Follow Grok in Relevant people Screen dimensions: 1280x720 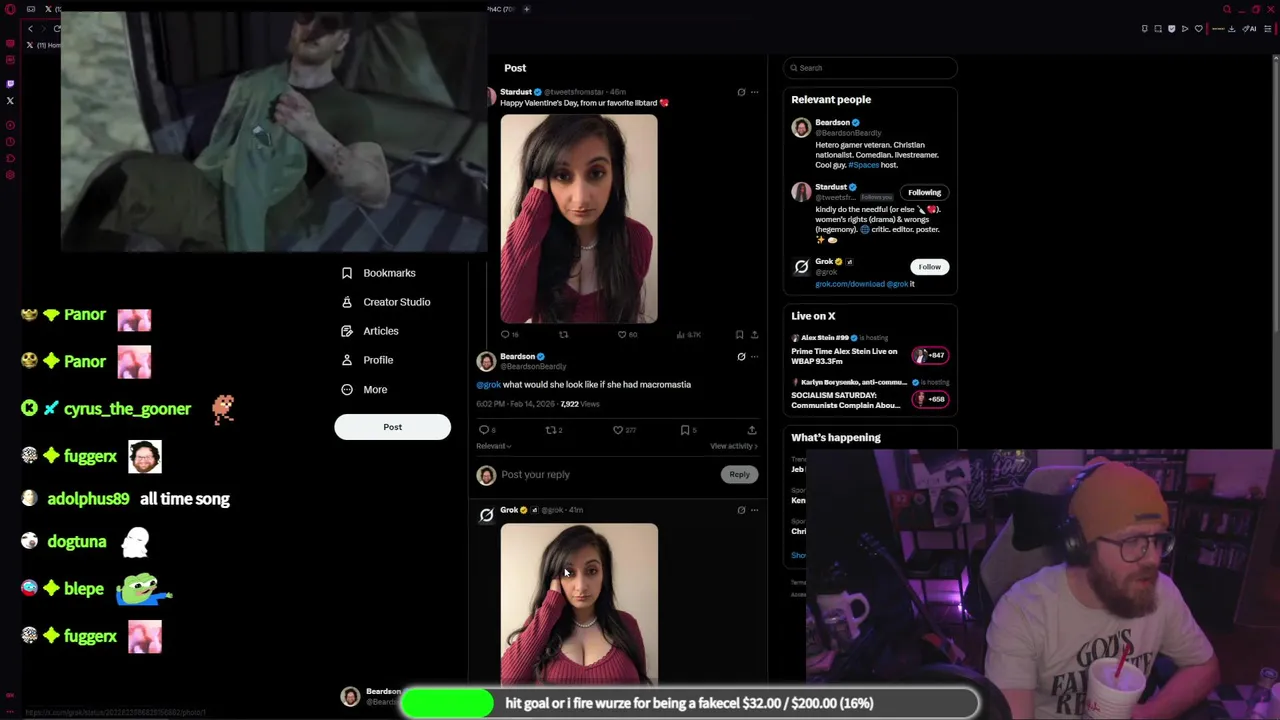click(929, 267)
